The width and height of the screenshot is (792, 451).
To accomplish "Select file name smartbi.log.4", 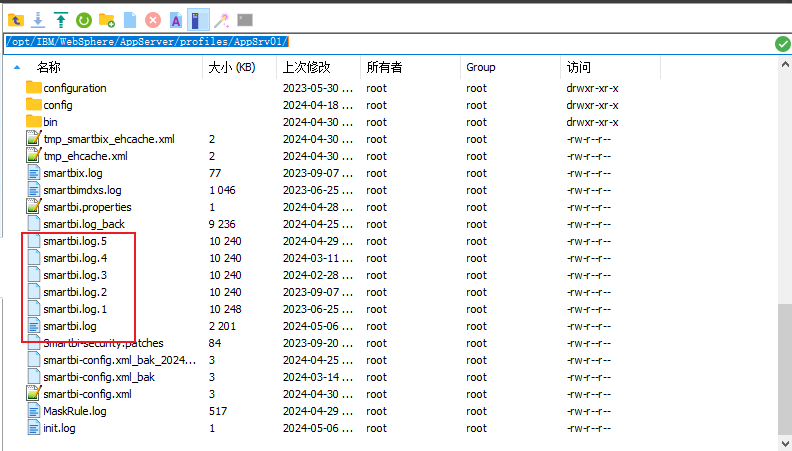I will 75,258.
